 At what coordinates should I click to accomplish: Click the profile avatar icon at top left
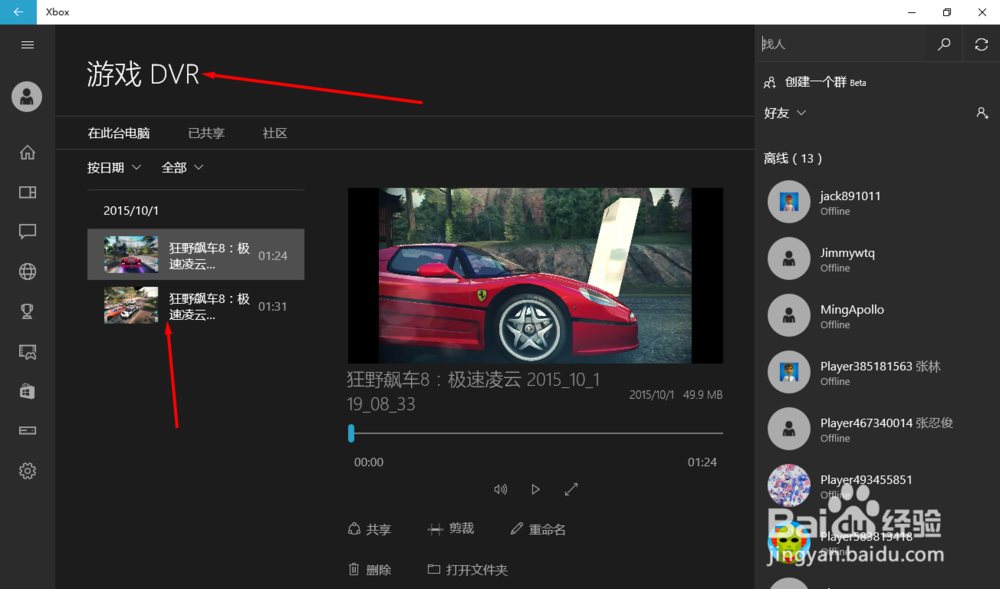pyautogui.click(x=27, y=96)
